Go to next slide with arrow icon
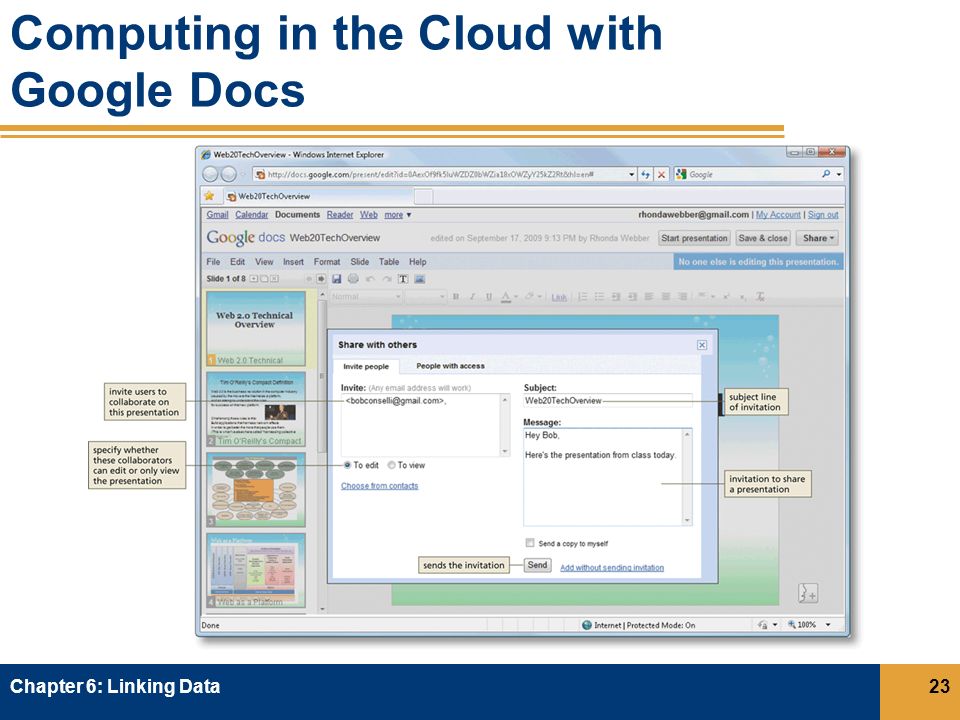Viewport: 960px width, 720px height. (x=320, y=279)
